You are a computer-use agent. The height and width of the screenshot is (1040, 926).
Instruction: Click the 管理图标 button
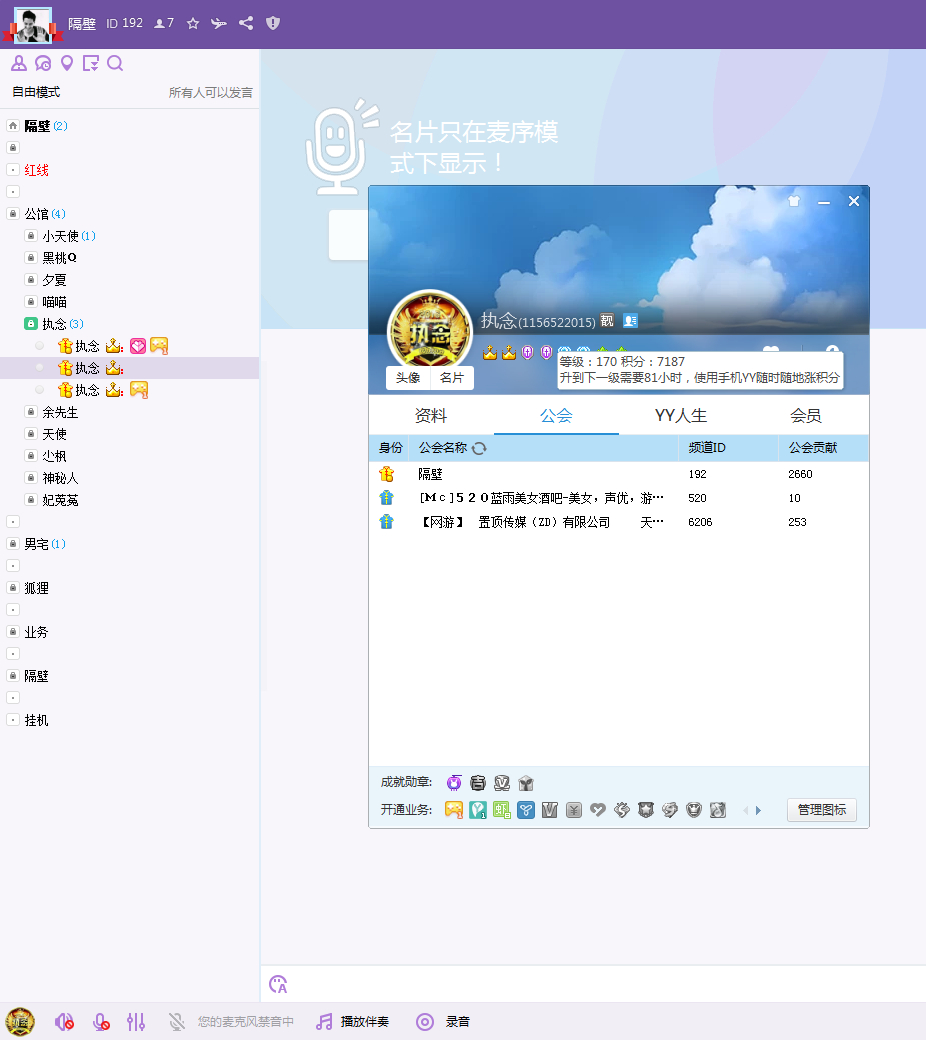pos(822,810)
